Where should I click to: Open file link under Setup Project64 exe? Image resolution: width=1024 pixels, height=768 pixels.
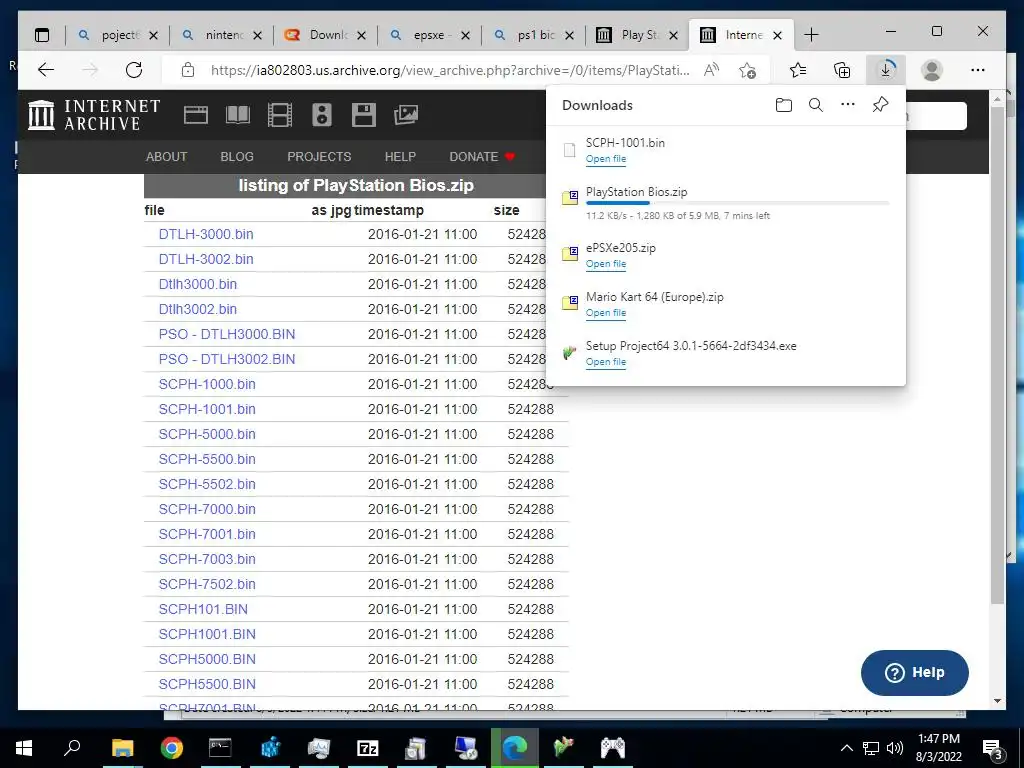click(606, 362)
